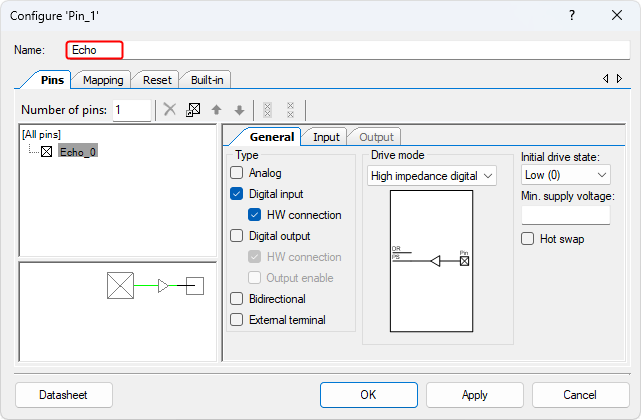This screenshot has width=641, height=420.
Task: Open the Drive mode dropdown
Action: pos(432,176)
